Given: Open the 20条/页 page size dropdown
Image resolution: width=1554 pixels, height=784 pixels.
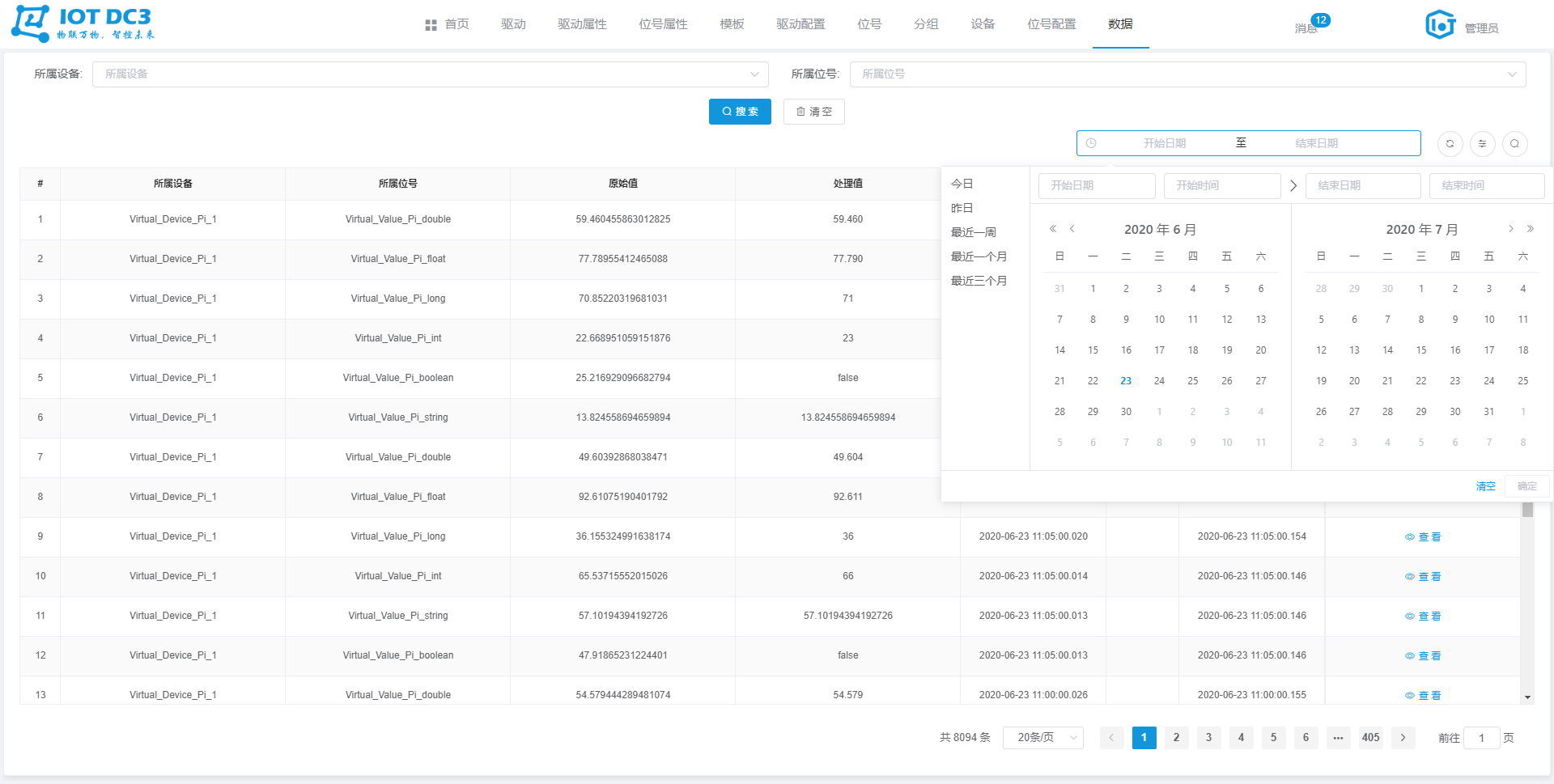Looking at the screenshot, I should click(1042, 738).
